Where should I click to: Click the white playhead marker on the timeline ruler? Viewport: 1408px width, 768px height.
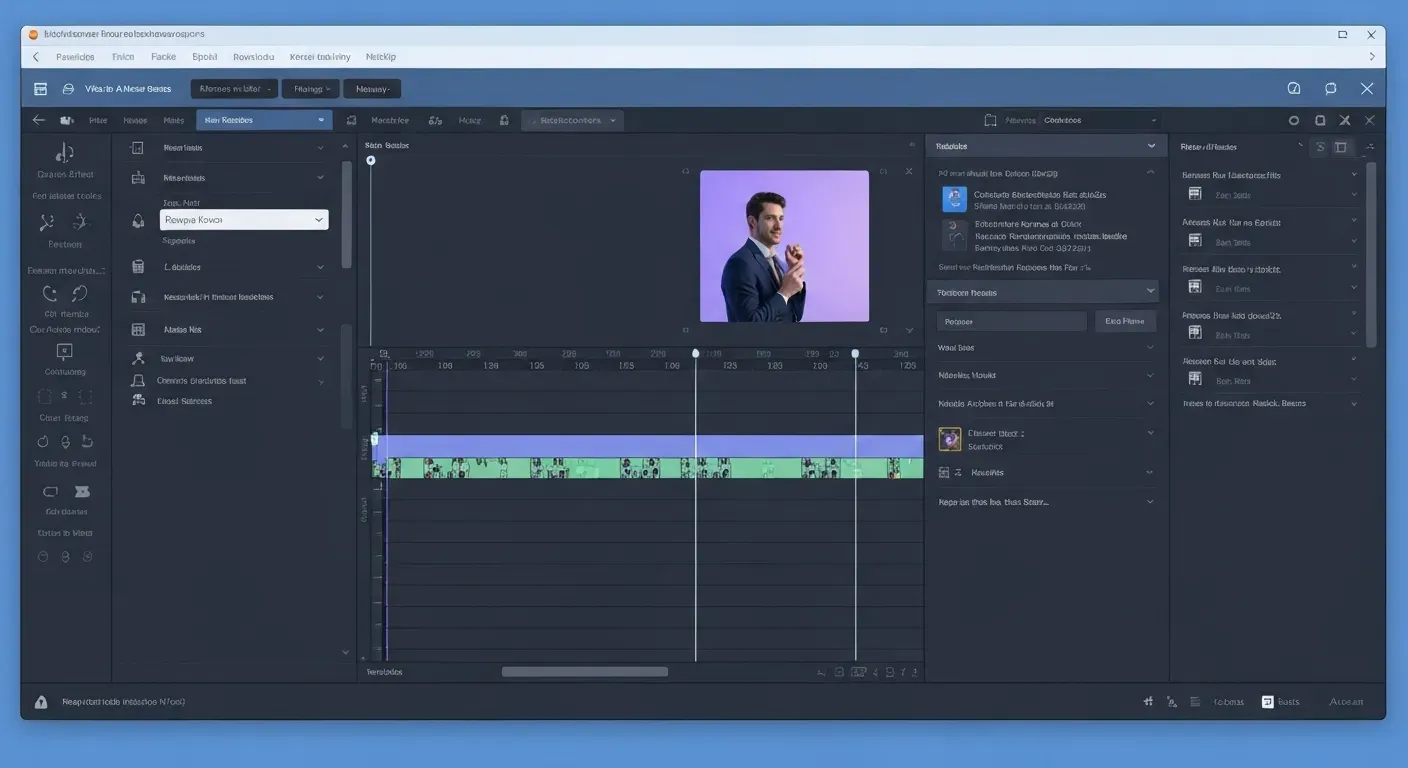(696, 353)
